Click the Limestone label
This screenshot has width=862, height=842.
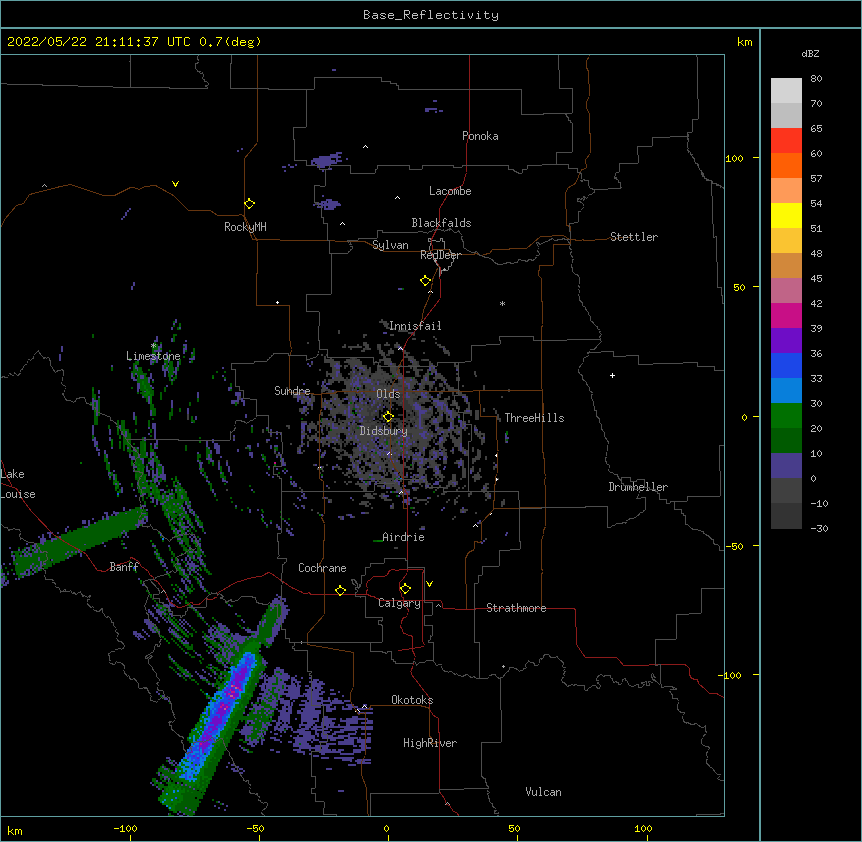(x=153, y=356)
